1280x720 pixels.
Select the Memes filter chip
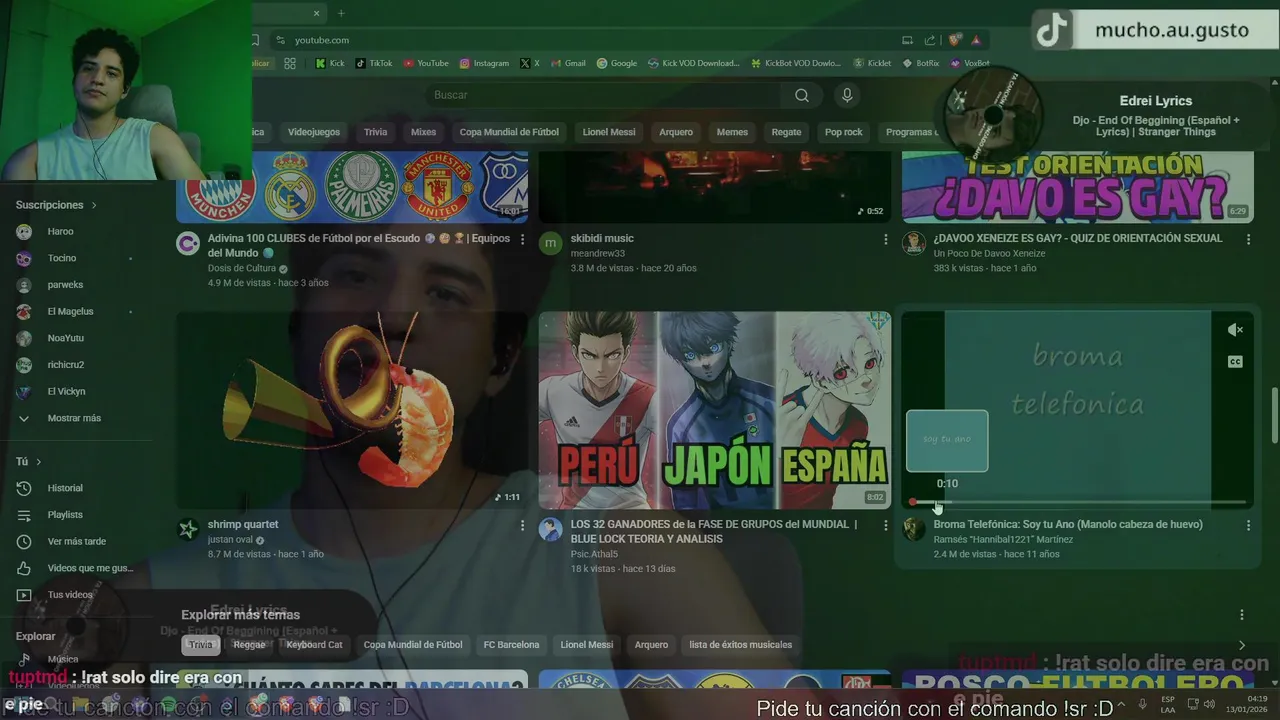pyautogui.click(x=732, y=132)
